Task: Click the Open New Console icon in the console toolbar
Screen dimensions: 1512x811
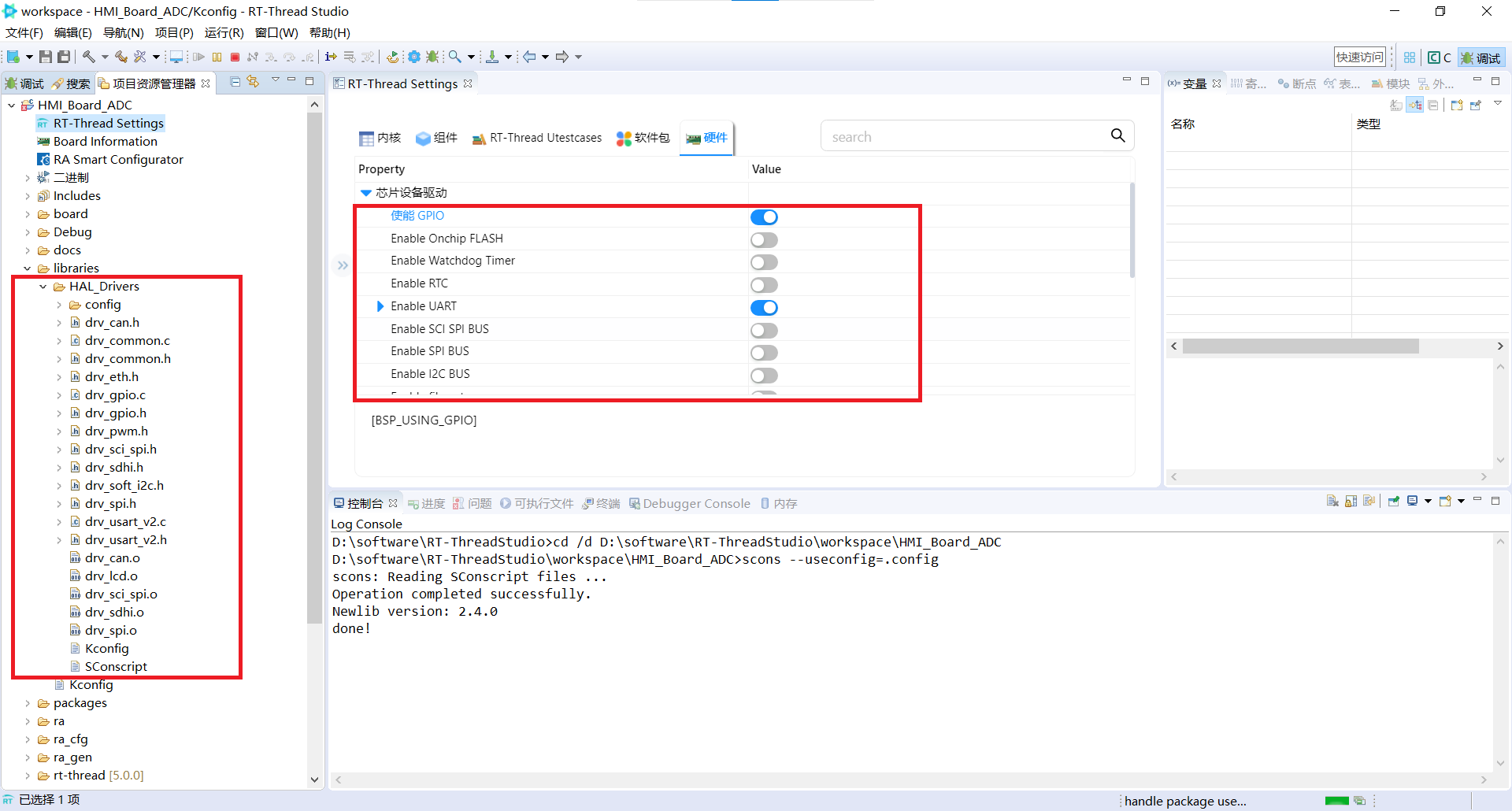Action: click(1445, 501)
